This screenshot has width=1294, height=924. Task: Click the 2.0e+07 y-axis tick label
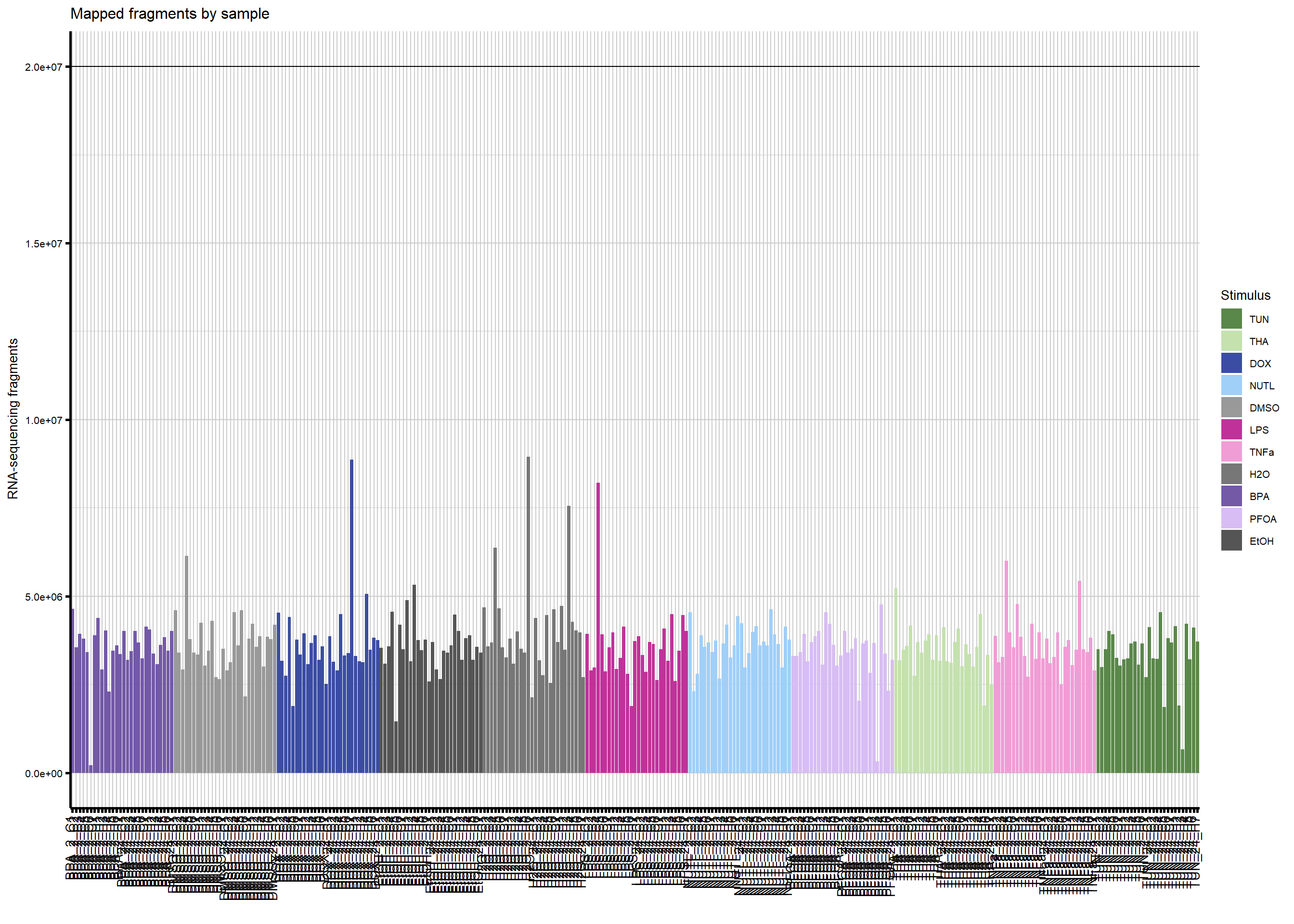[43, 67]
